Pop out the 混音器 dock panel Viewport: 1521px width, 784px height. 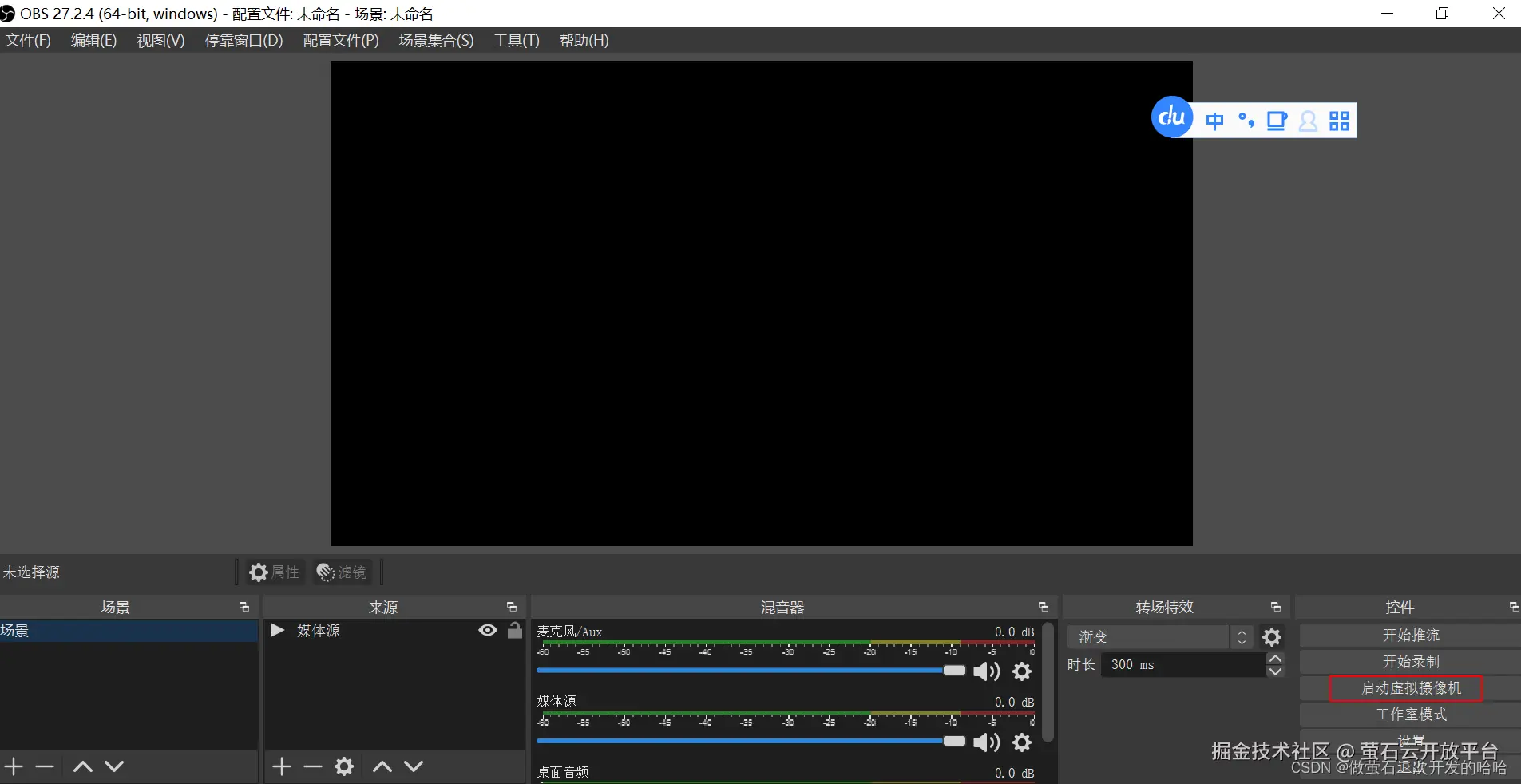(x=1043, y=608)
